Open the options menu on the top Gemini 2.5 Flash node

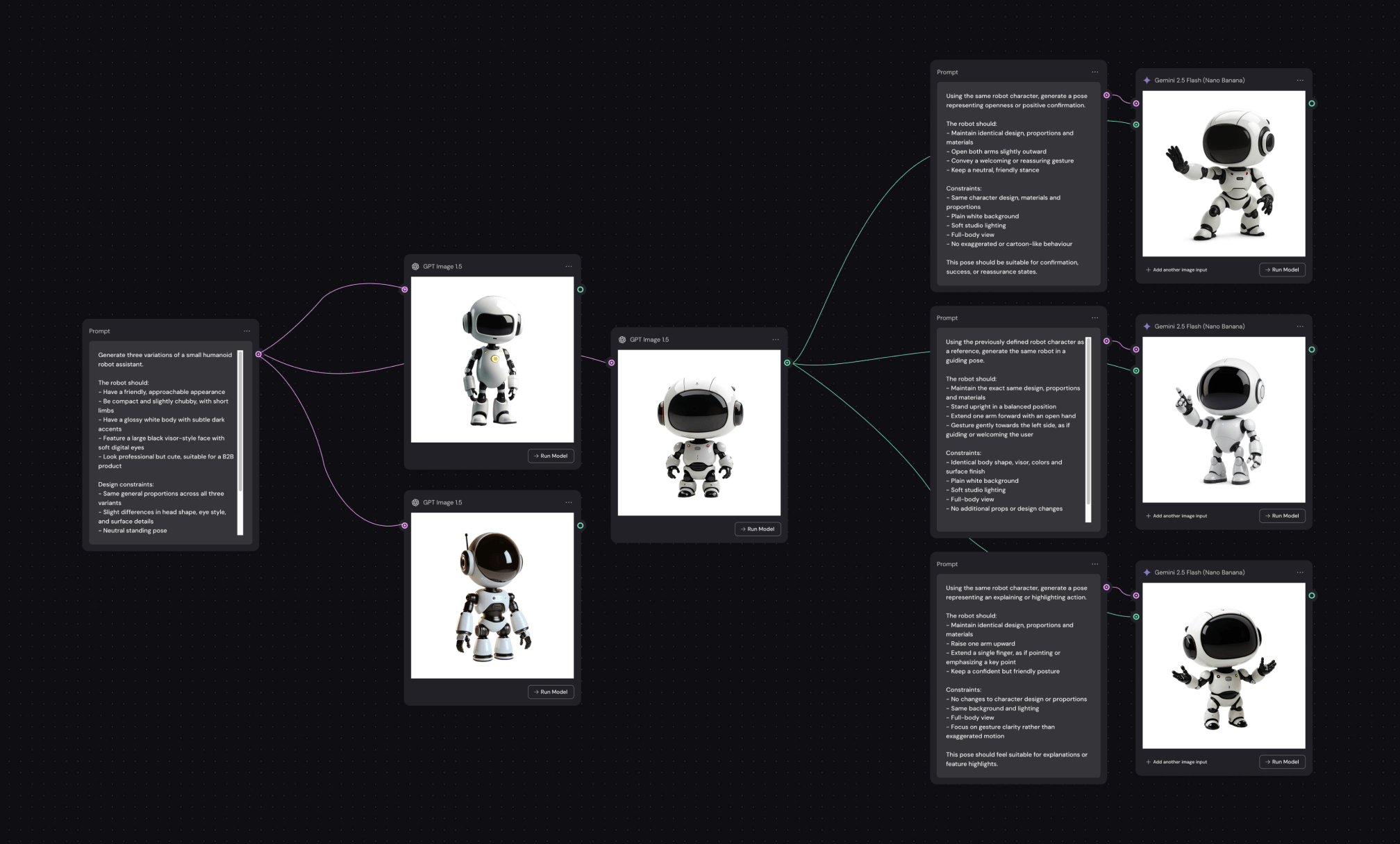[x=1300, y=80]
